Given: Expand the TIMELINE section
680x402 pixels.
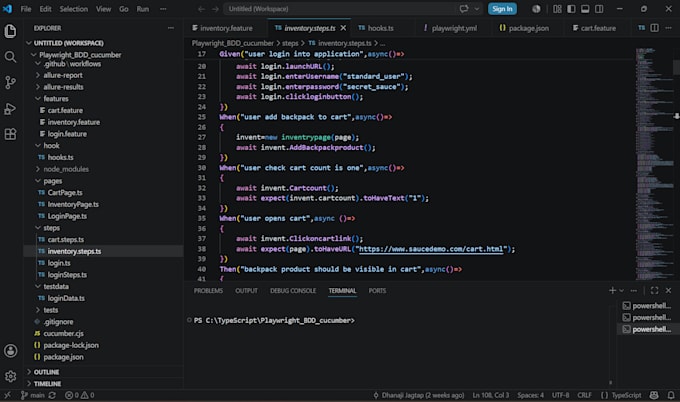Looking at the screenshot, I should pyautogui.click(x=47, y=384).
